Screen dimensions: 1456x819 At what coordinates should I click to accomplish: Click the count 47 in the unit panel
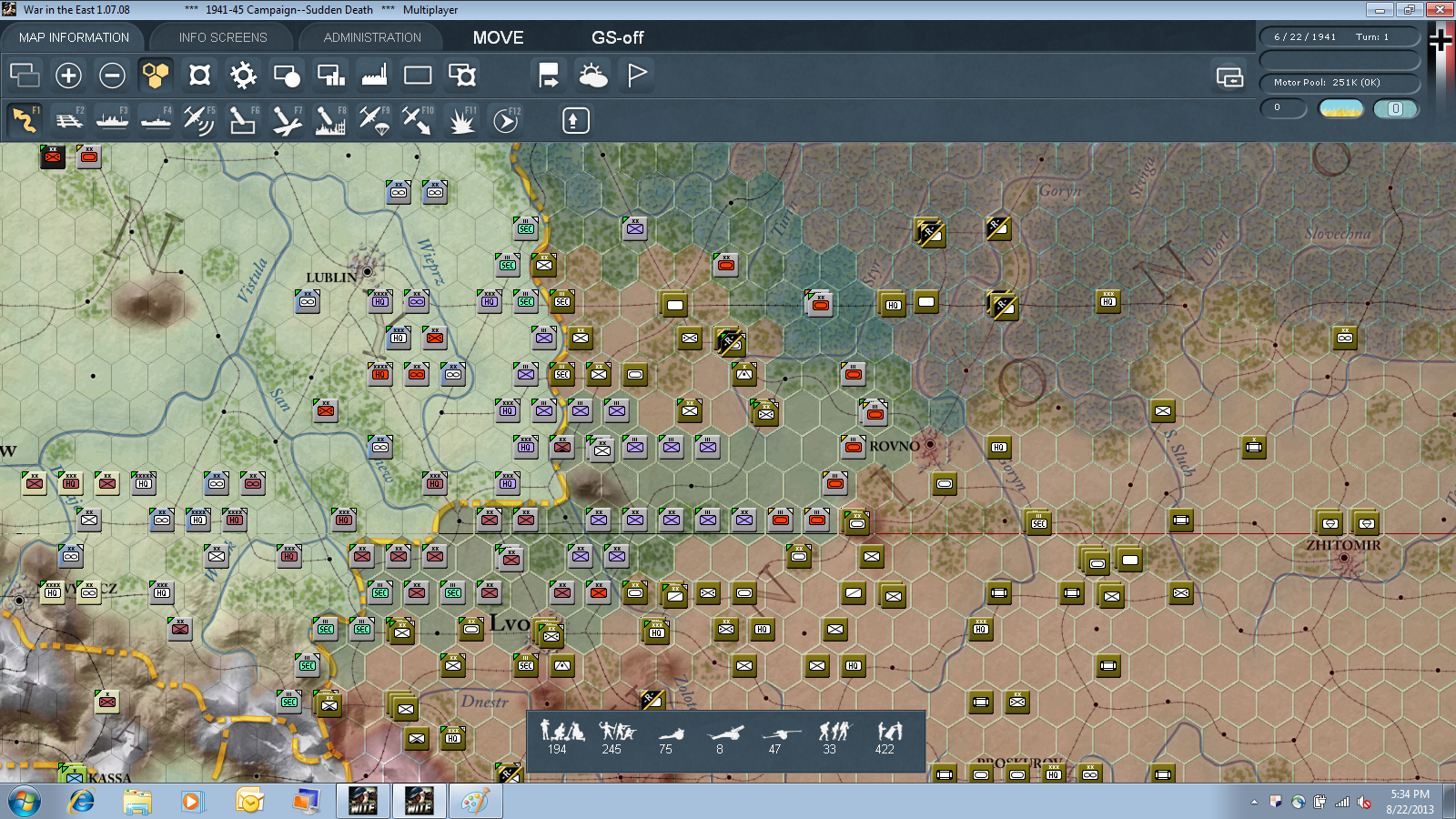click(774, 749)
